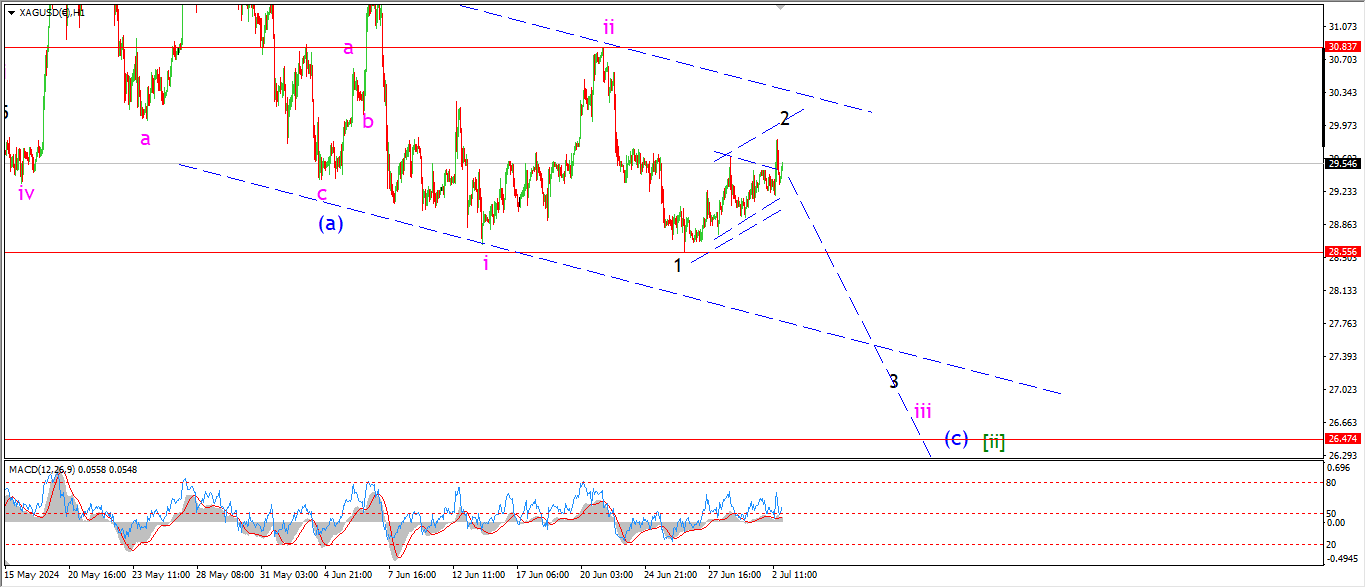
Task: Click the green [ii] wave label
Action: (993, 440)
